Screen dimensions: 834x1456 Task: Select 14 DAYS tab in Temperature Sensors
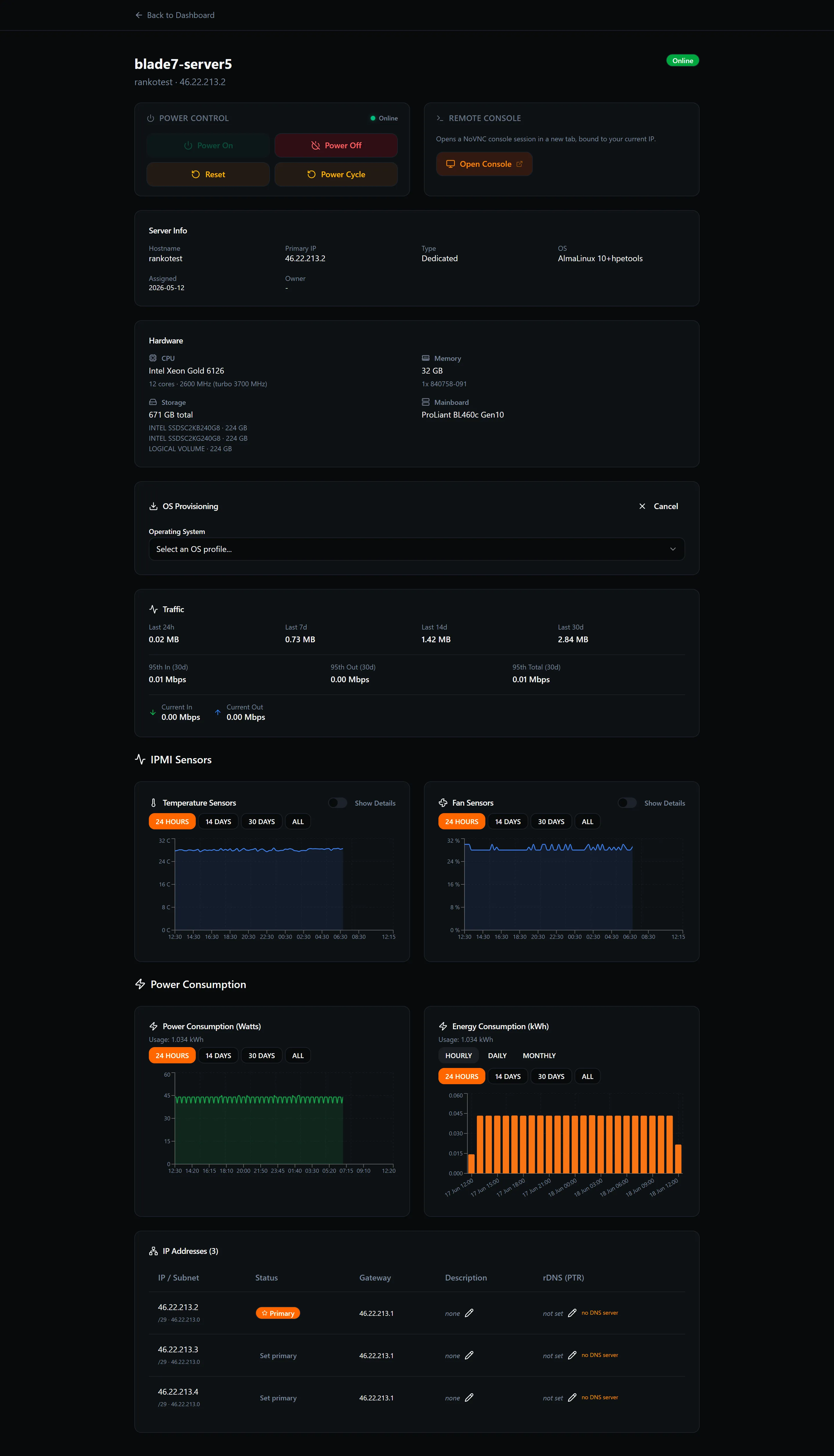click(x=218, y=821)
